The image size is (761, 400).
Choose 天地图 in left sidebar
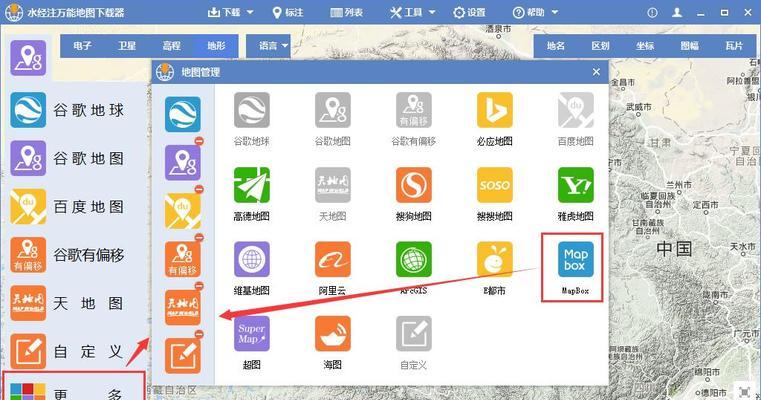[x=68, y=303]
